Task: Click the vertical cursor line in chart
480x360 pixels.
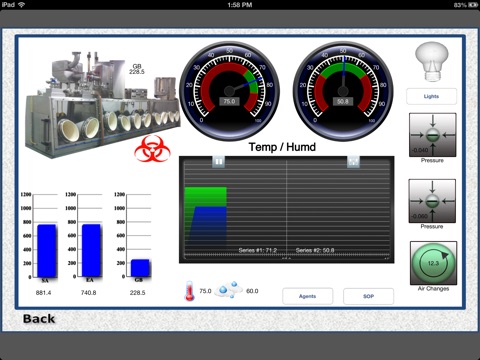Action: 286,208
